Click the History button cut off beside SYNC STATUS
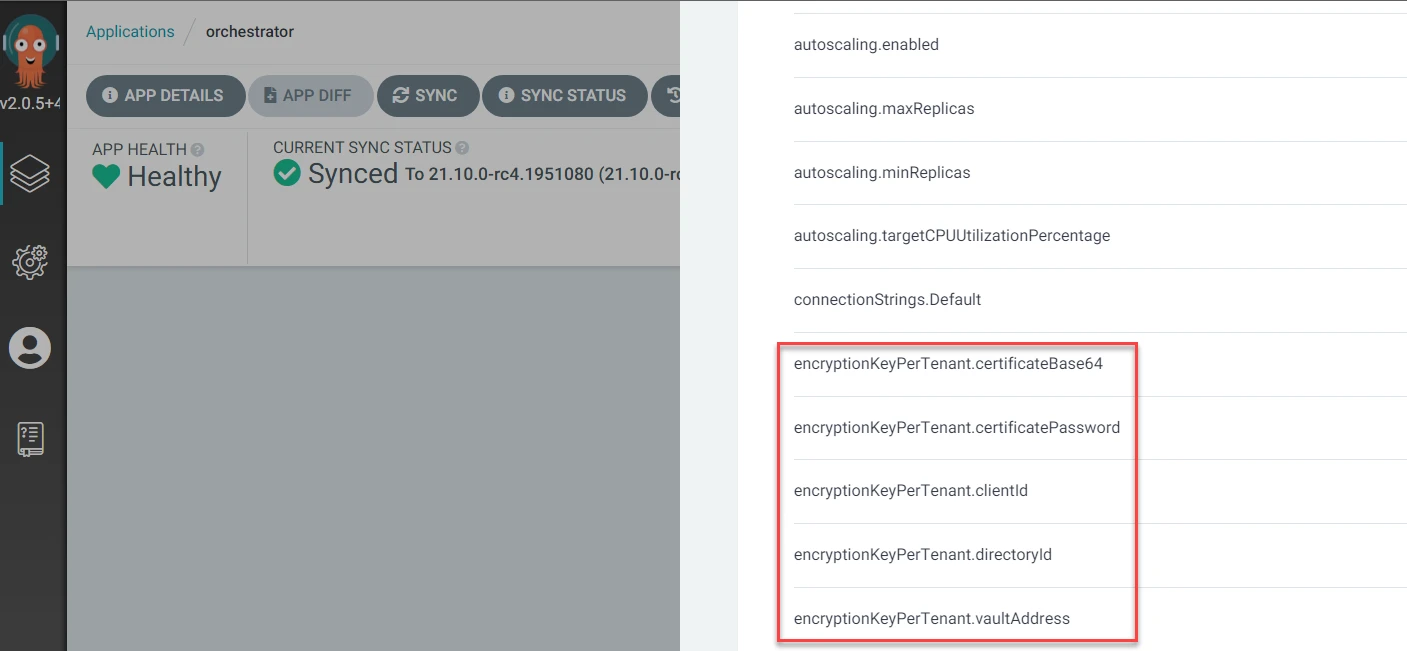1407x651 pixels. click(x=666, y=96)
